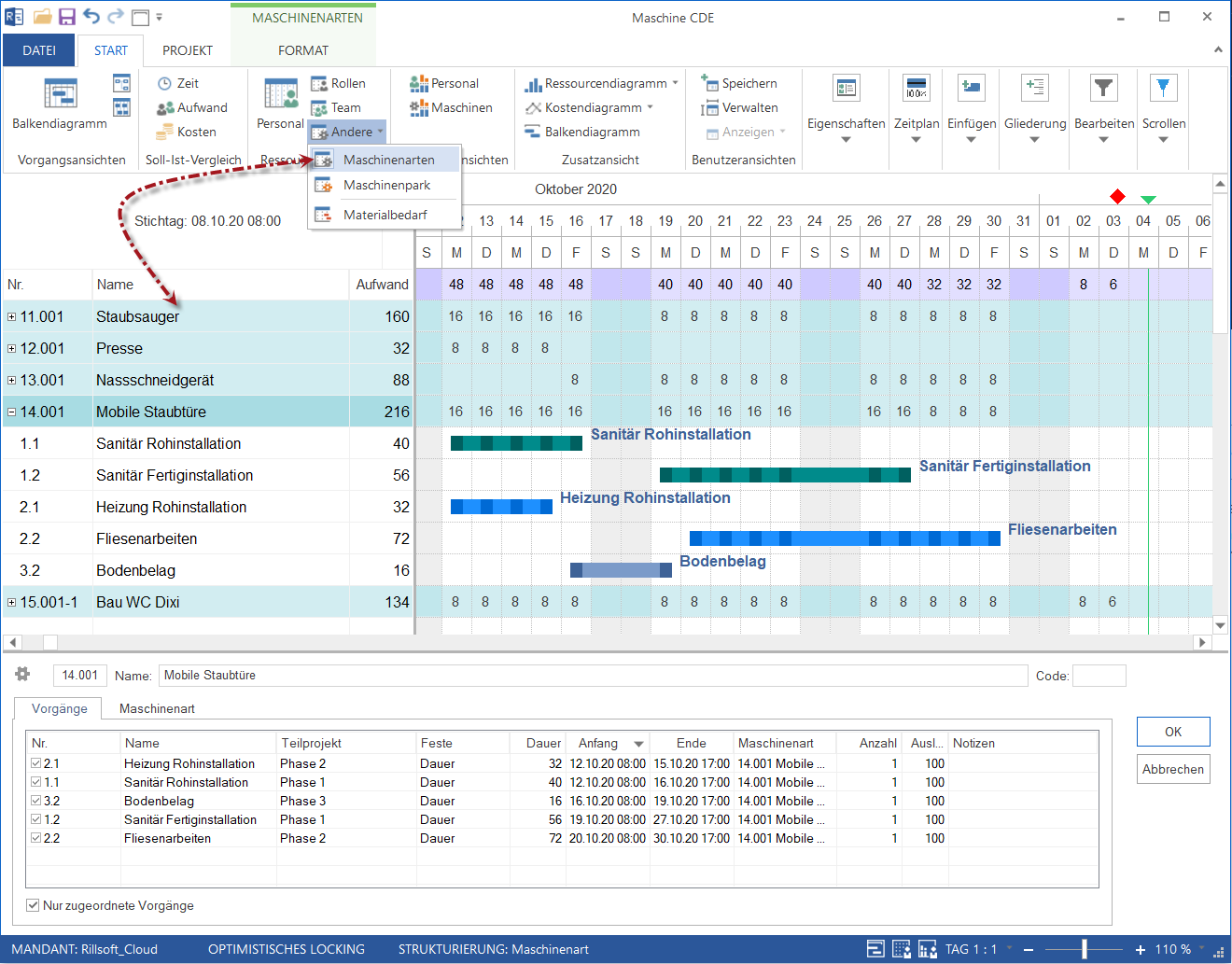The width and height of the screenshot is (1232, 964).
Task: Uncheck the Heizung Rohinstallation row 2.1 checkbox
Action: point(36,763)
